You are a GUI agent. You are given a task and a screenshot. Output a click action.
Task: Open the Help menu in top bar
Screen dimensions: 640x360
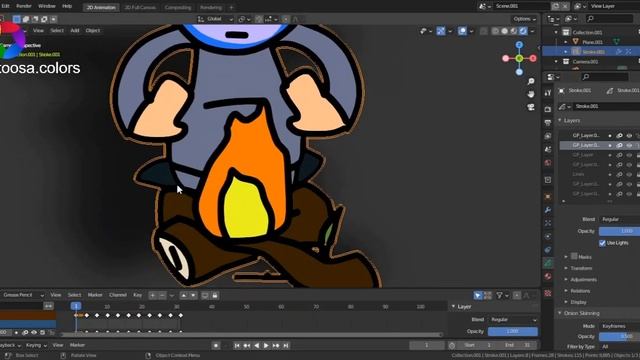[x=67, y=6]
